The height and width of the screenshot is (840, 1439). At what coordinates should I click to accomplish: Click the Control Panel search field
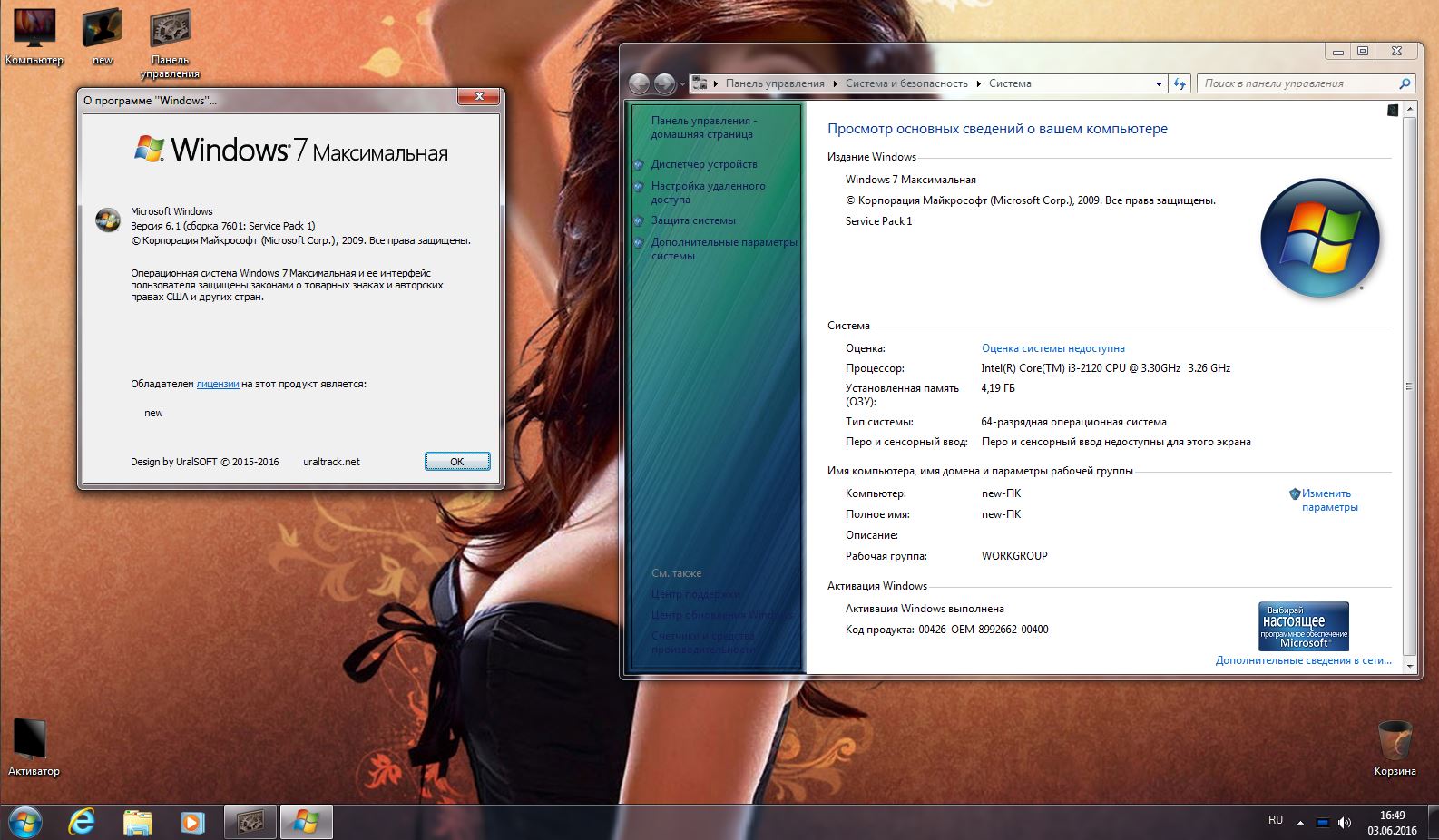[x=1297, y=83]
